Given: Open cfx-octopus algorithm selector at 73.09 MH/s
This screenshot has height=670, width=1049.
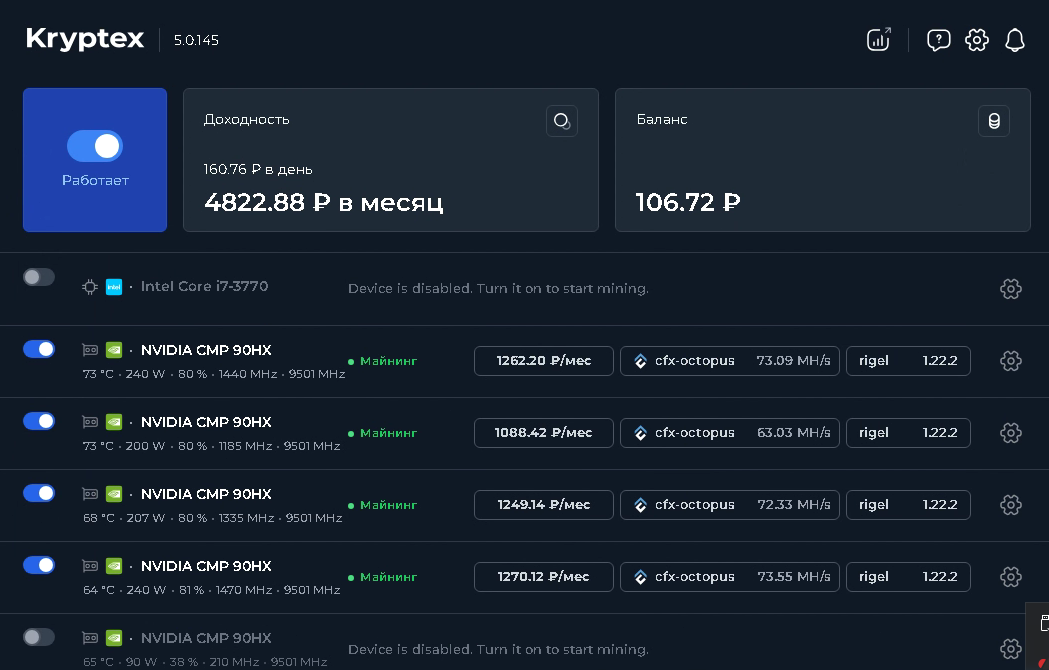Looking at the screenshot, I should click(x=729, y=361).
